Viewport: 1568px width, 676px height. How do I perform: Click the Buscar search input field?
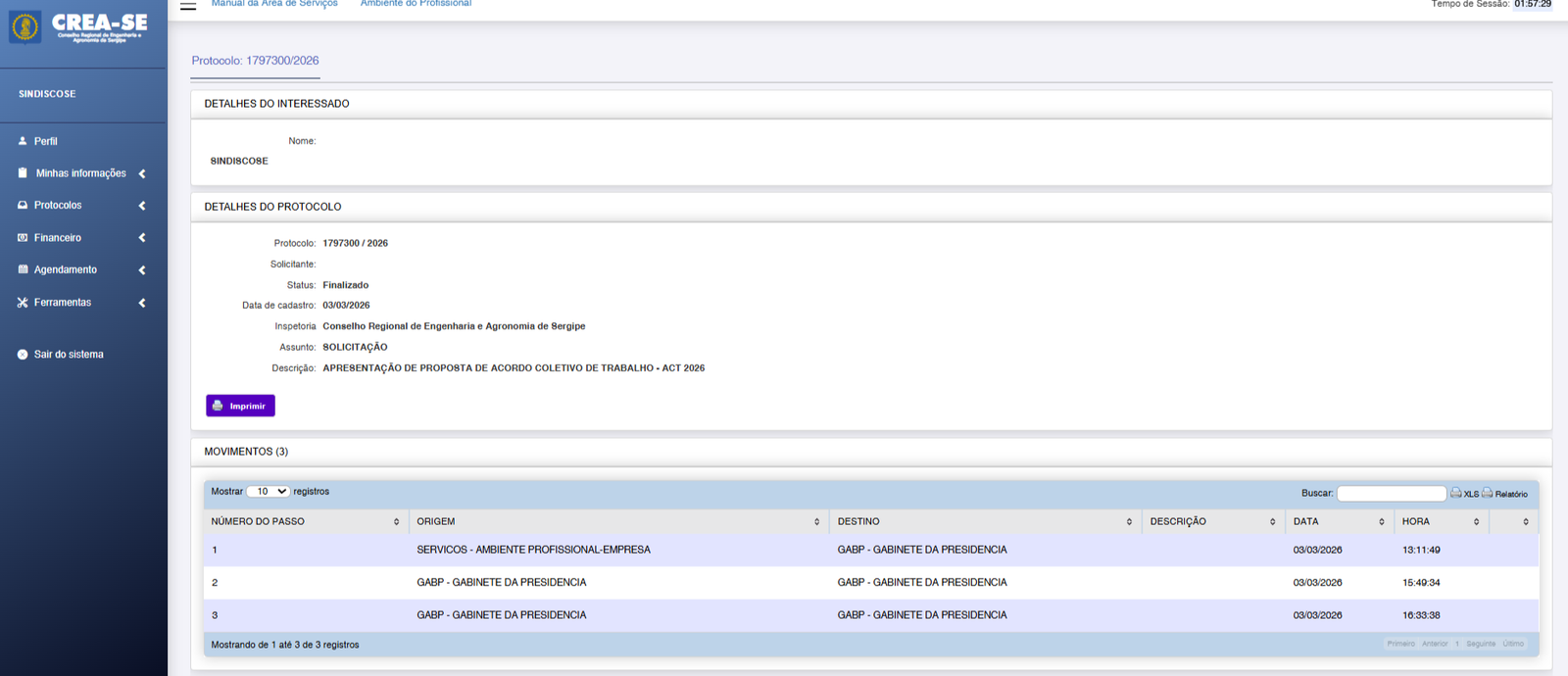[1391, 494]
